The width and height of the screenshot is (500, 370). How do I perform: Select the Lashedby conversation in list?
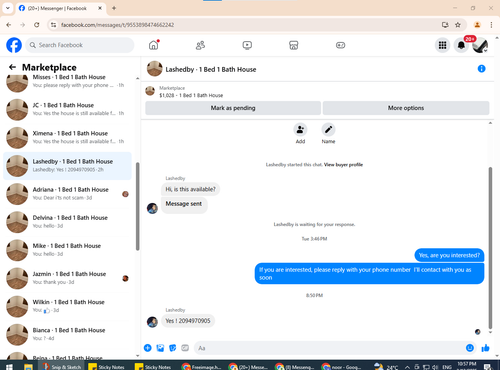click(x=67, y=166)
